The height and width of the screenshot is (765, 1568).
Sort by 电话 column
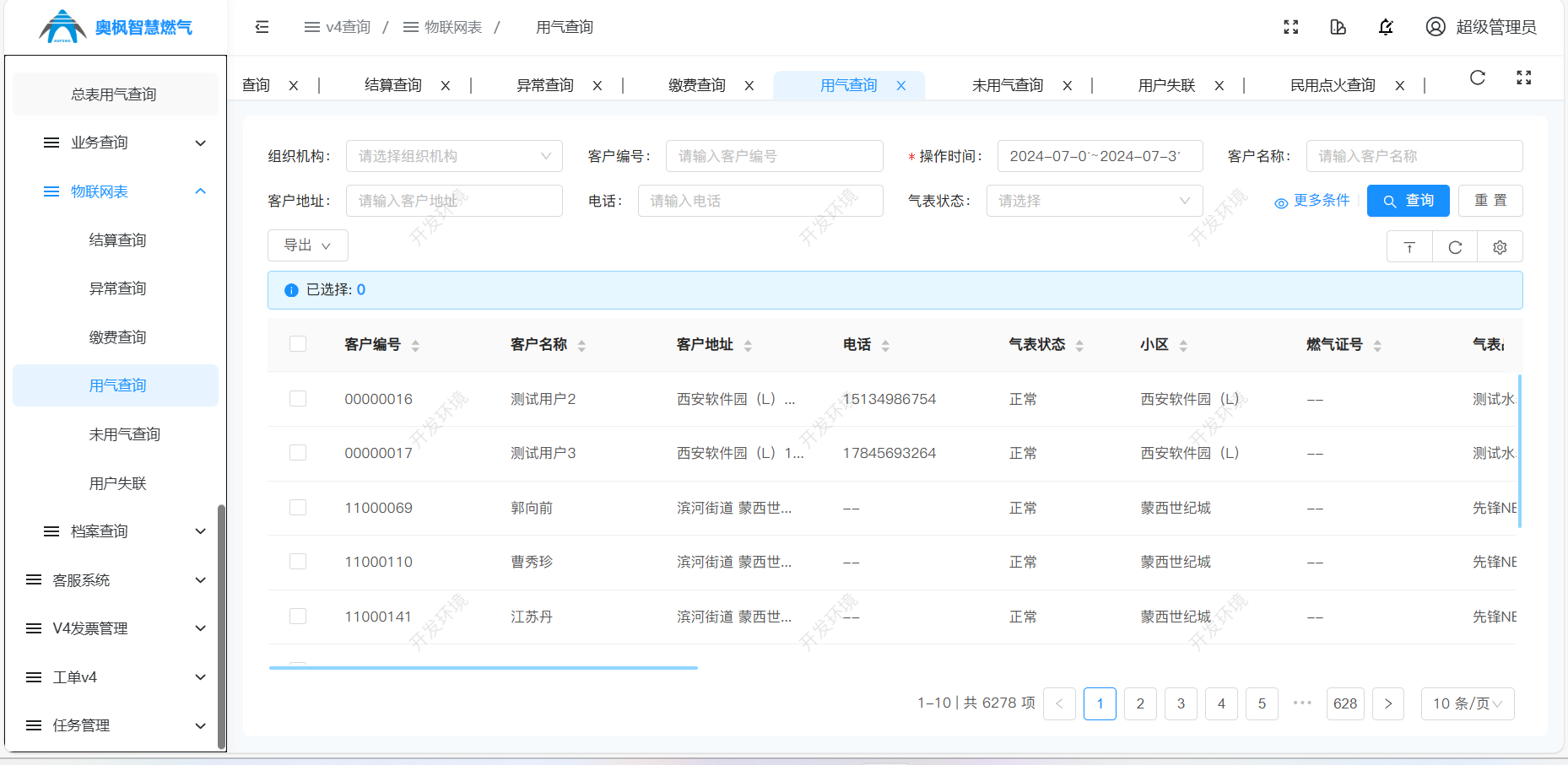pos(885,346)
